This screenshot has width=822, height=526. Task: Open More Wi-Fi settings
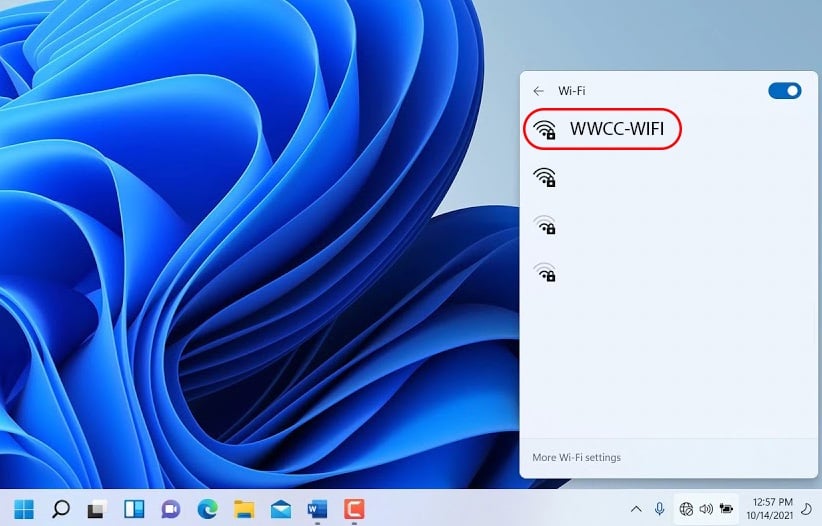click(x=576, y=457)
